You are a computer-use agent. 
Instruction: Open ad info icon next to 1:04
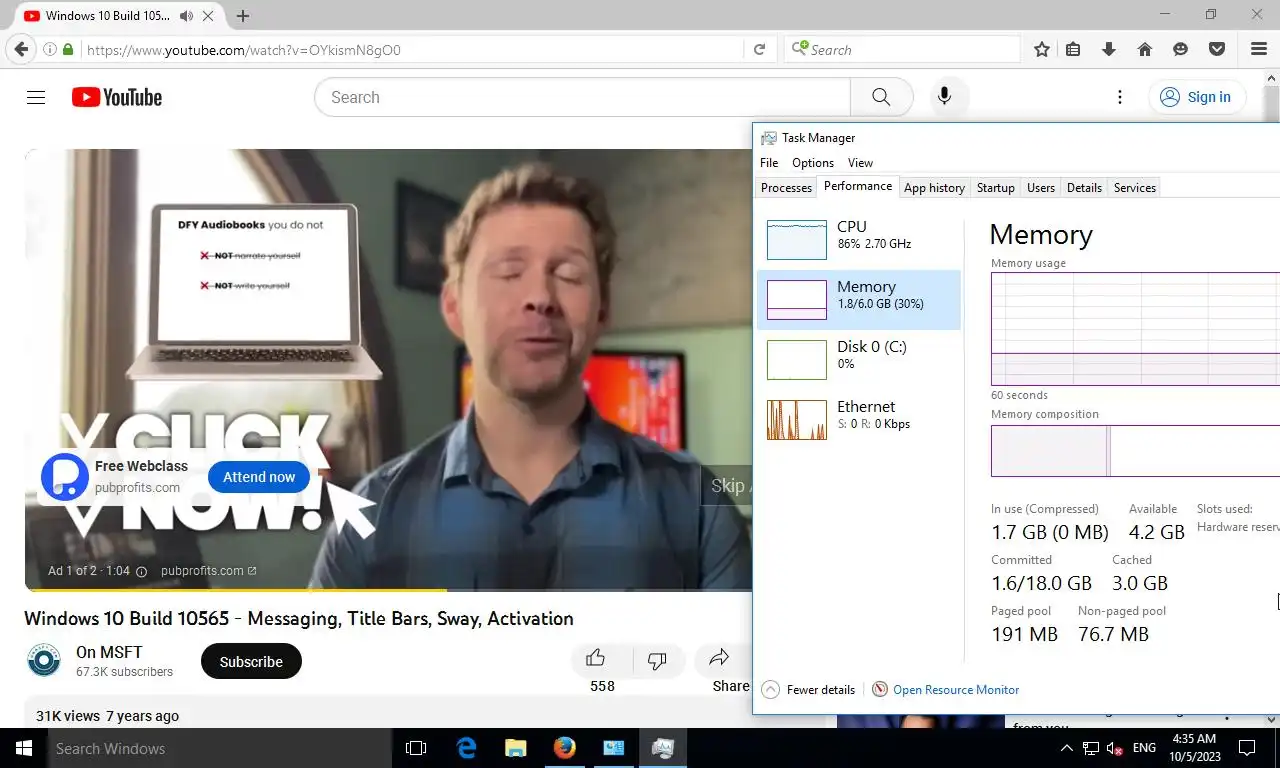(x=141, y=571)
